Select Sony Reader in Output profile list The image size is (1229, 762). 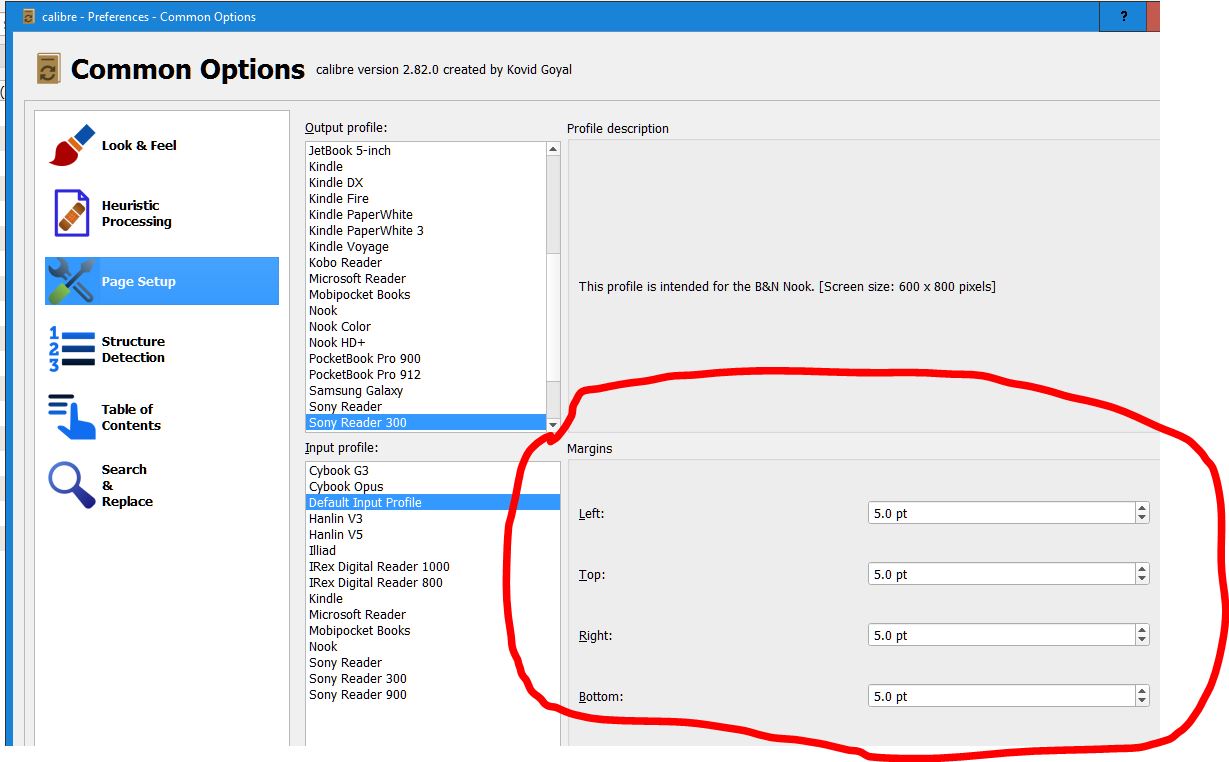pos(425,406)
